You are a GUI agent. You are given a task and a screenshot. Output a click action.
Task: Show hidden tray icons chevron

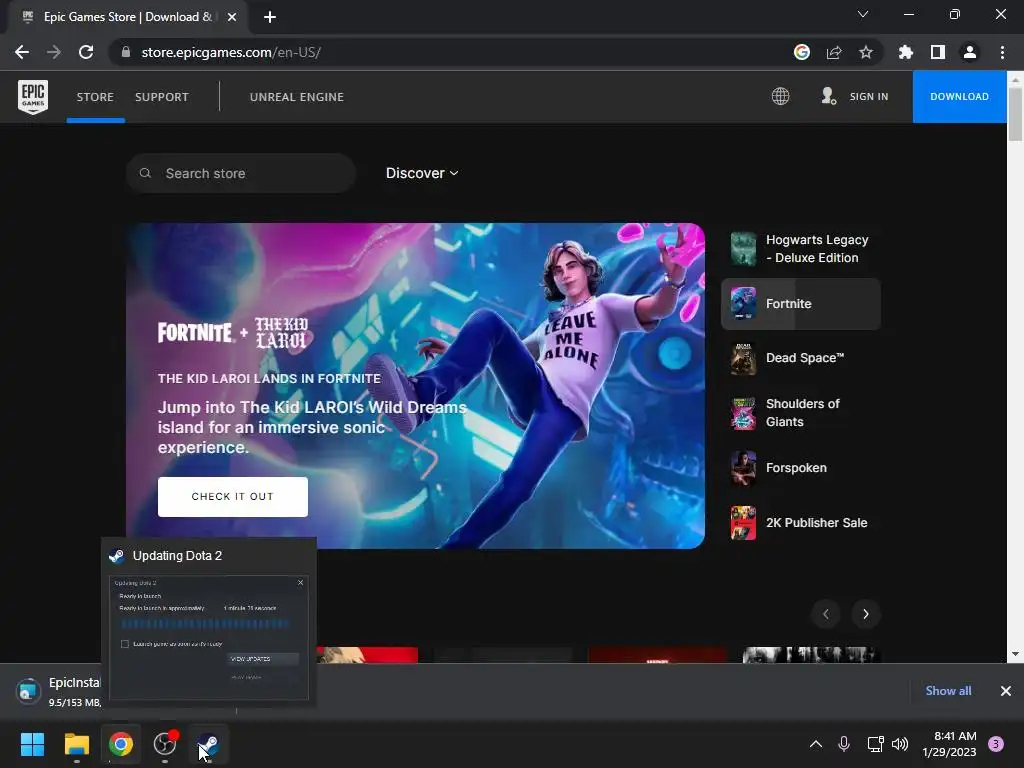(816, 744)
